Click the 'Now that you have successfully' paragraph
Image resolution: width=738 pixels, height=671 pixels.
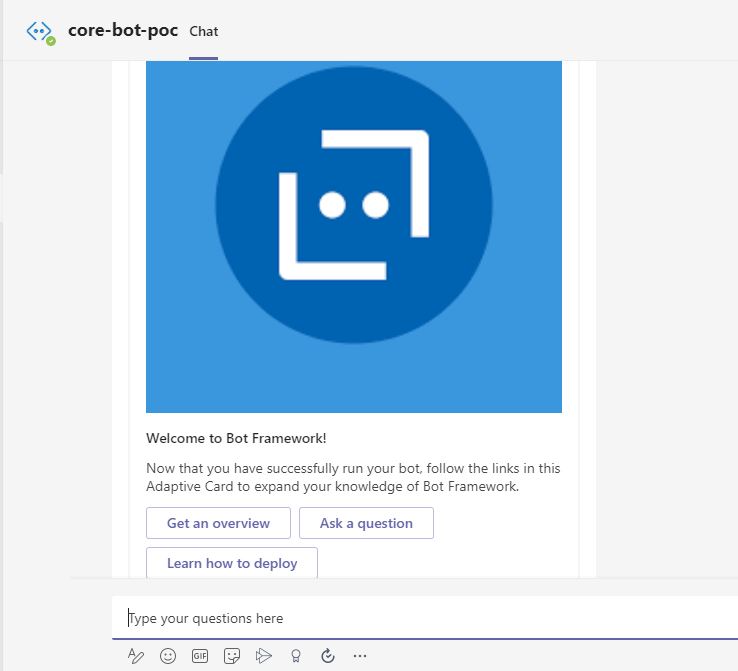353,477
